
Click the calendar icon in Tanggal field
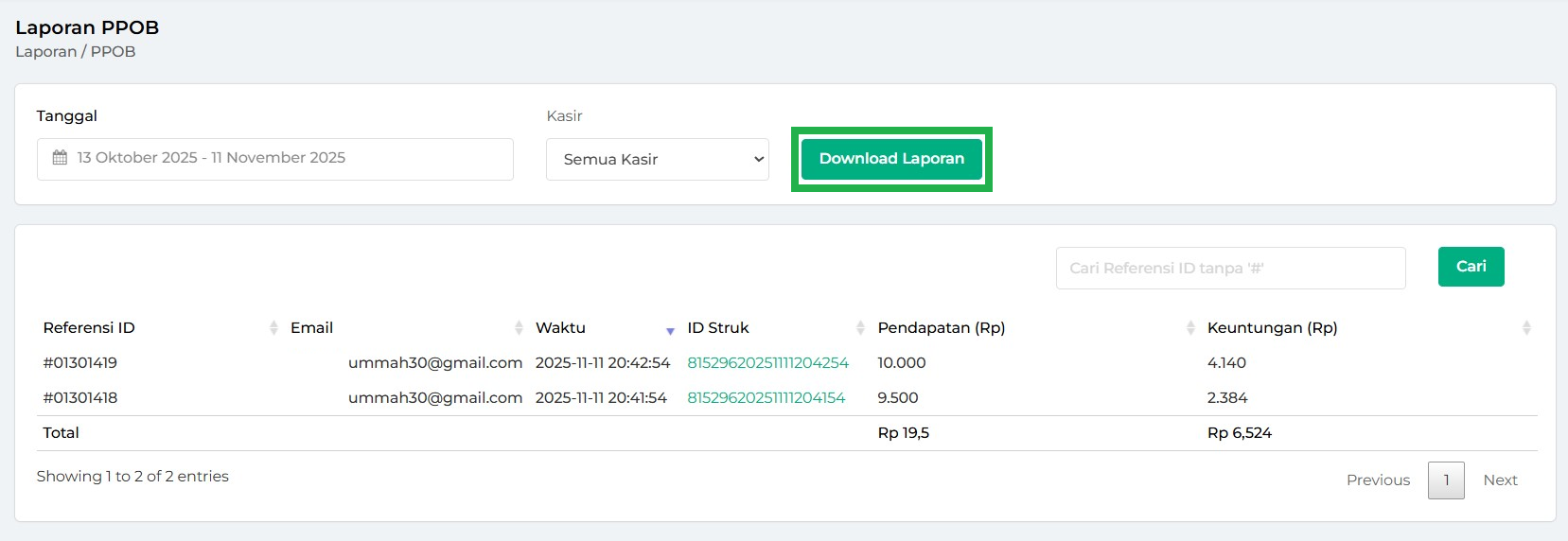pyautogui.click(x=60, y=158)
